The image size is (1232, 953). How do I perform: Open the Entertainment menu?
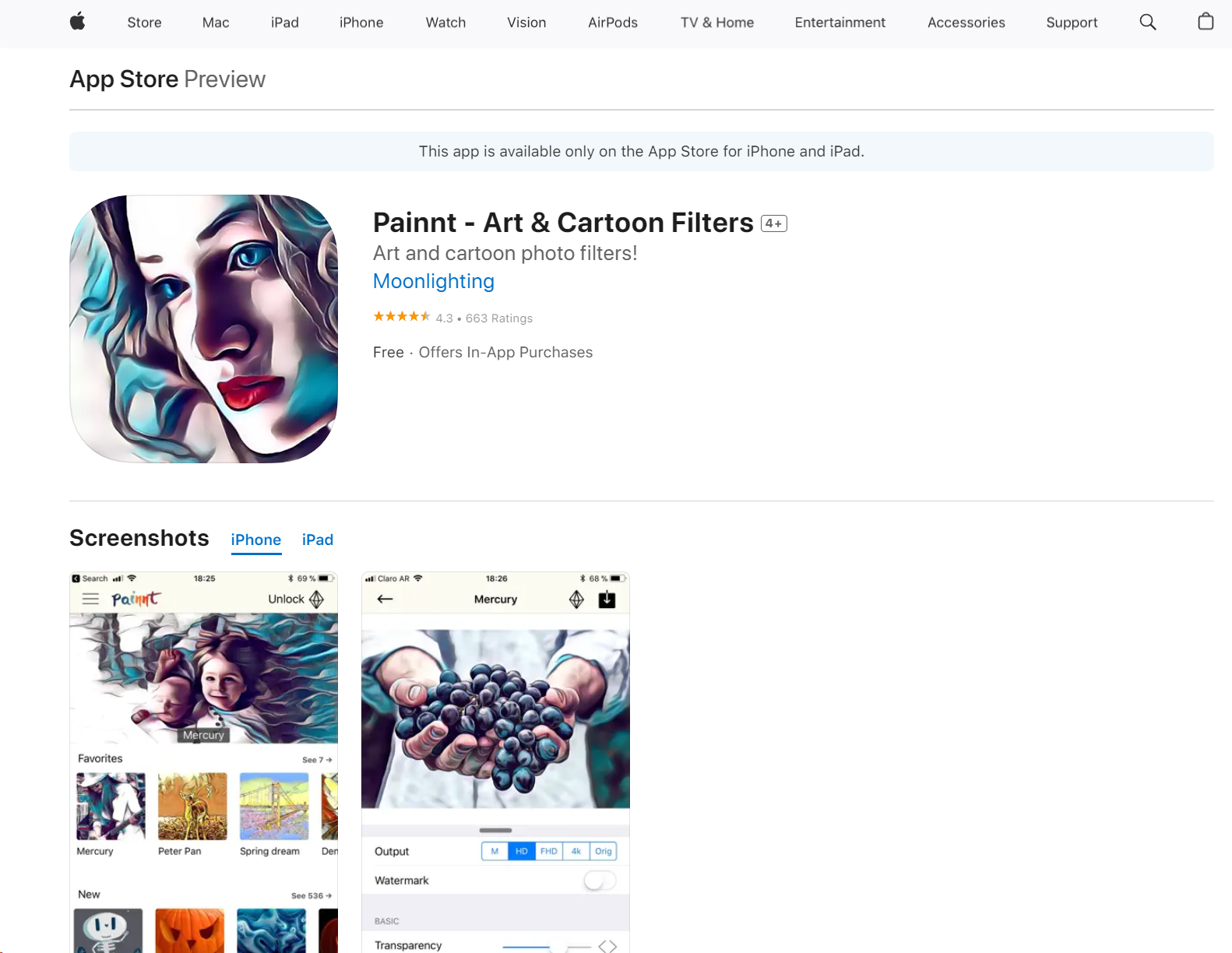point(840,23)
